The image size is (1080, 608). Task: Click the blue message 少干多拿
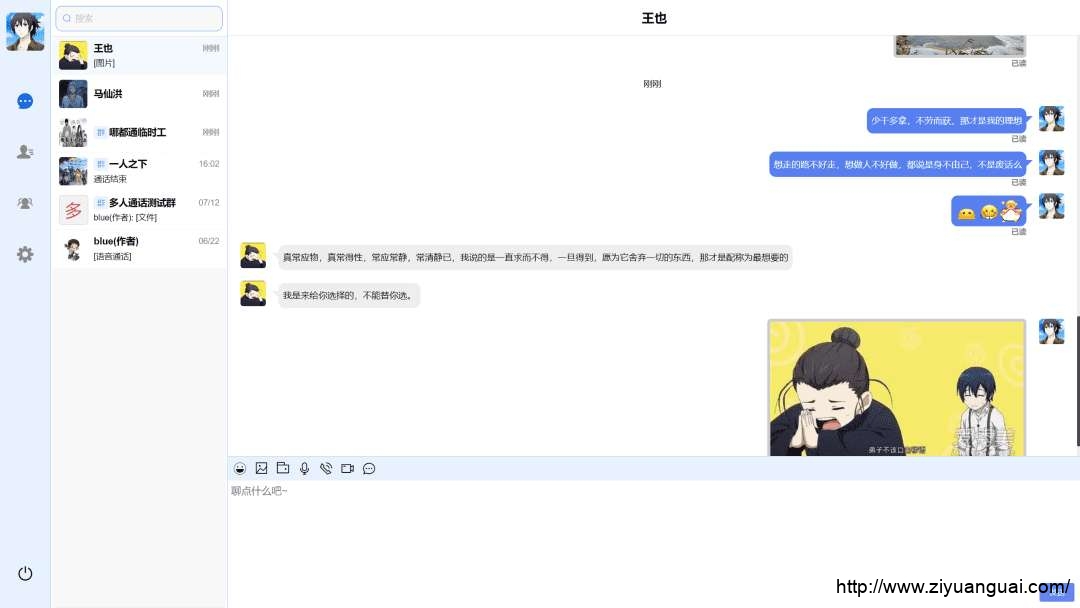click(x=946, y=120)
